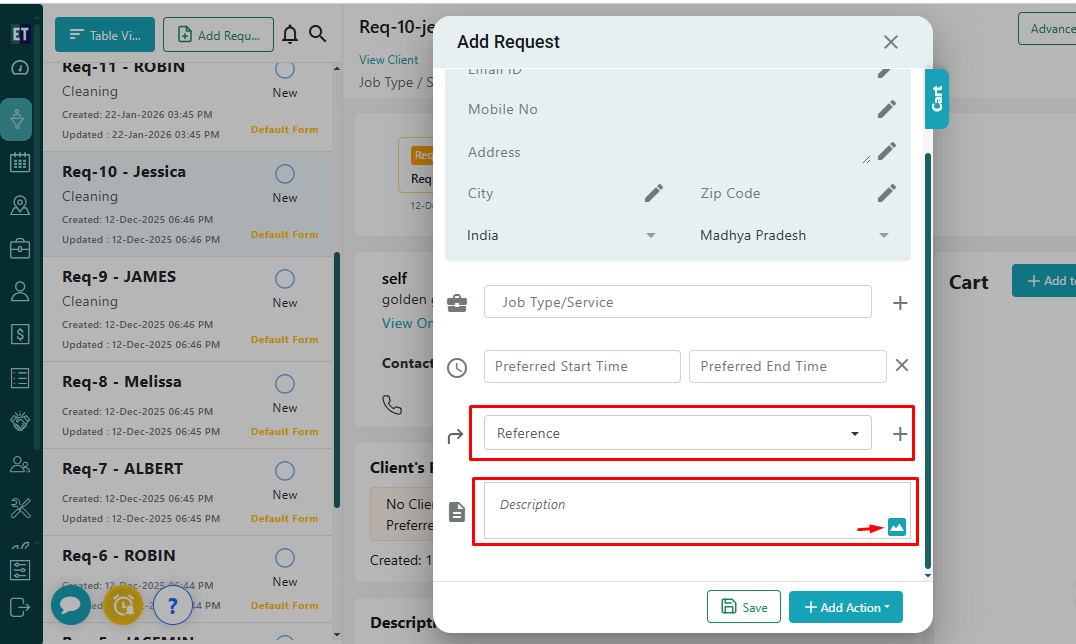Open the chat bubble support icon

click(71, 605)
